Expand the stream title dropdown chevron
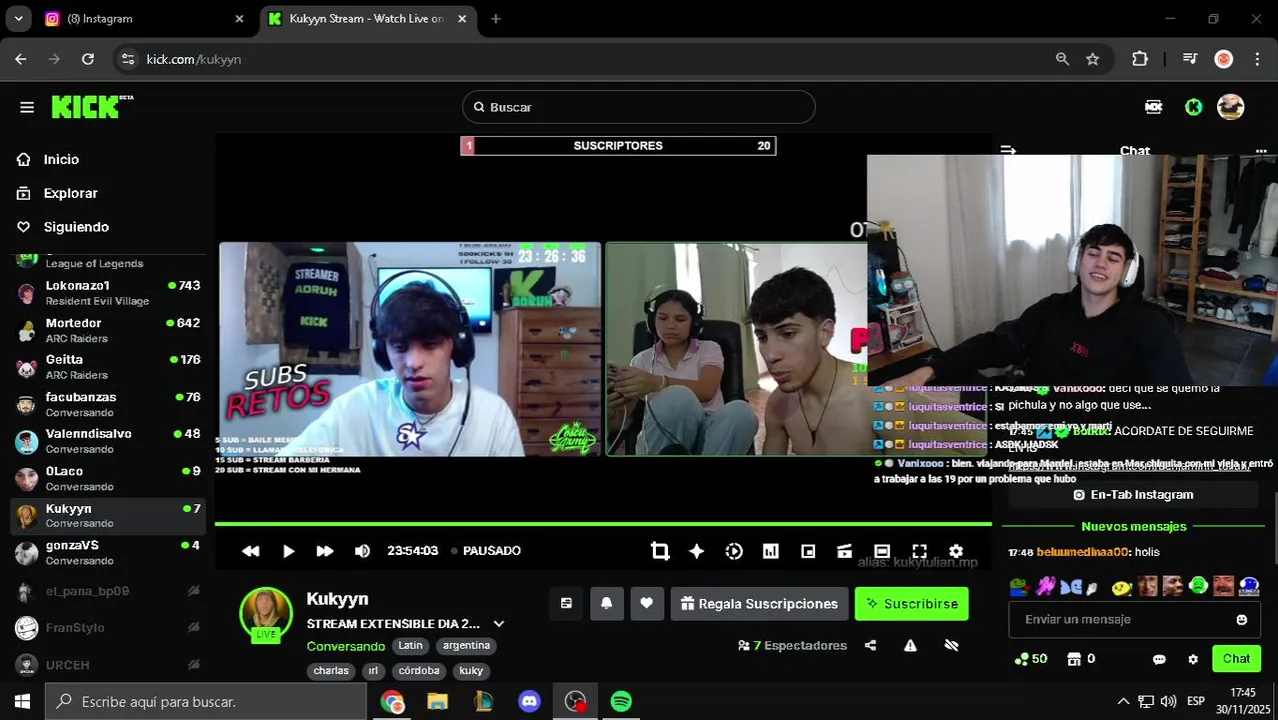Screen dimensions: 1278x720 (x=498, y=624)
